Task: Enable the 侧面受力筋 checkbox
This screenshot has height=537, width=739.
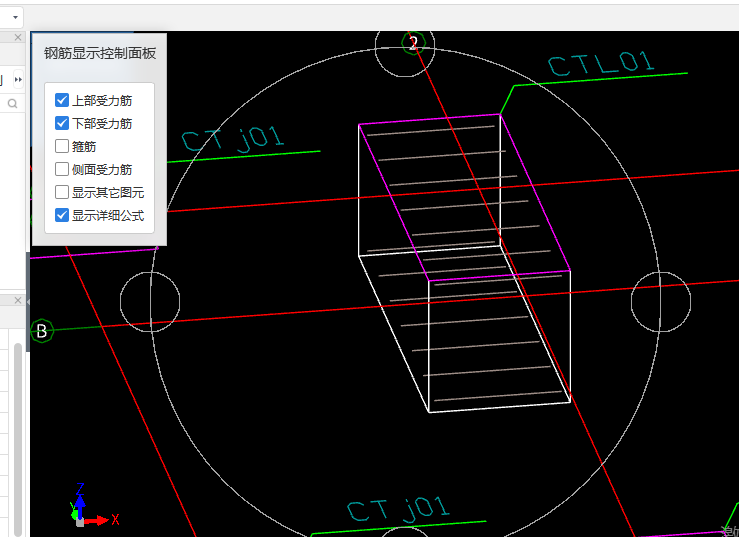Action: pos(62,169)
